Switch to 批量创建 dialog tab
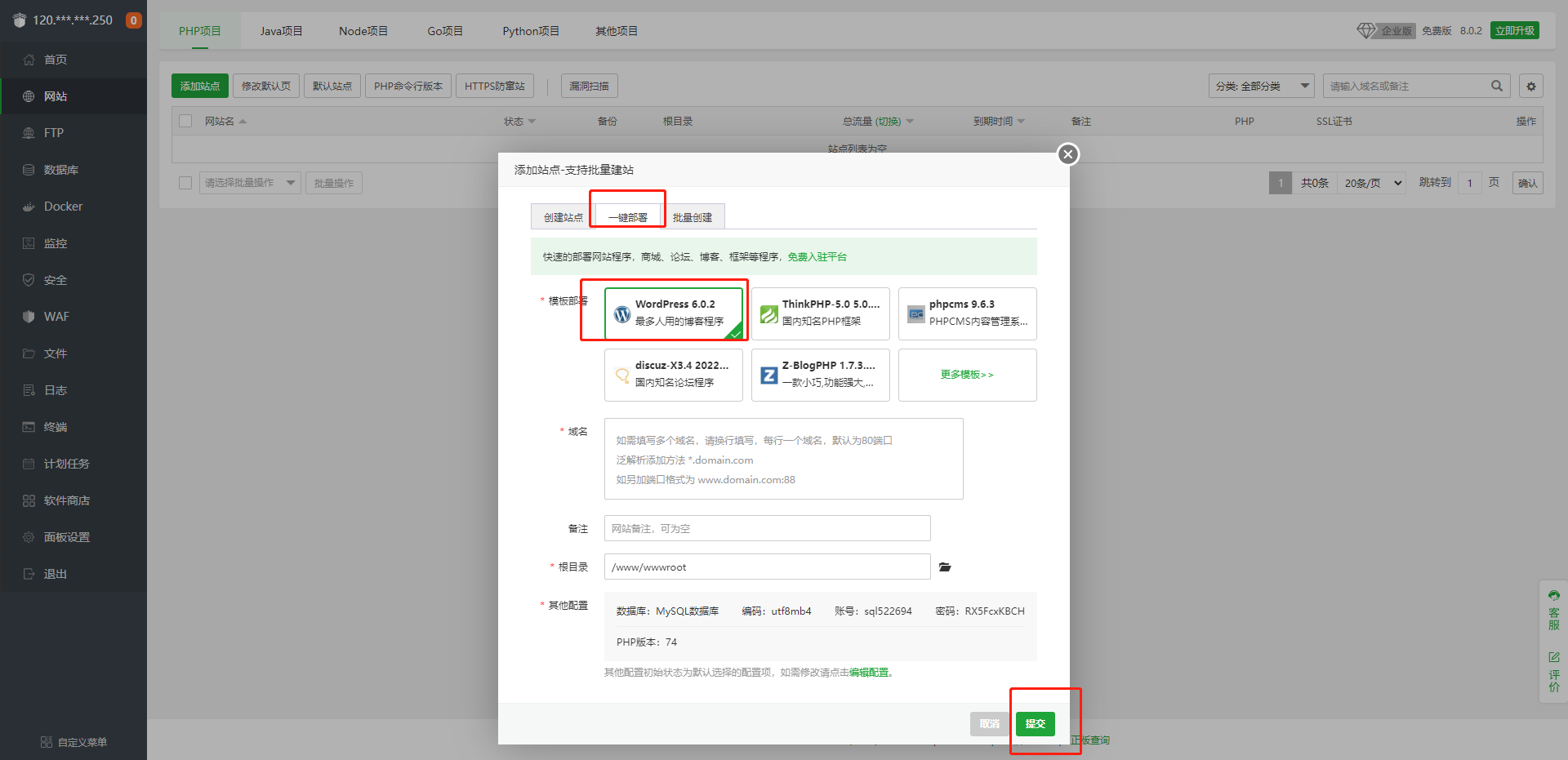The width and height of the screenshot is (1568, 760). click(x=693, y=217)
